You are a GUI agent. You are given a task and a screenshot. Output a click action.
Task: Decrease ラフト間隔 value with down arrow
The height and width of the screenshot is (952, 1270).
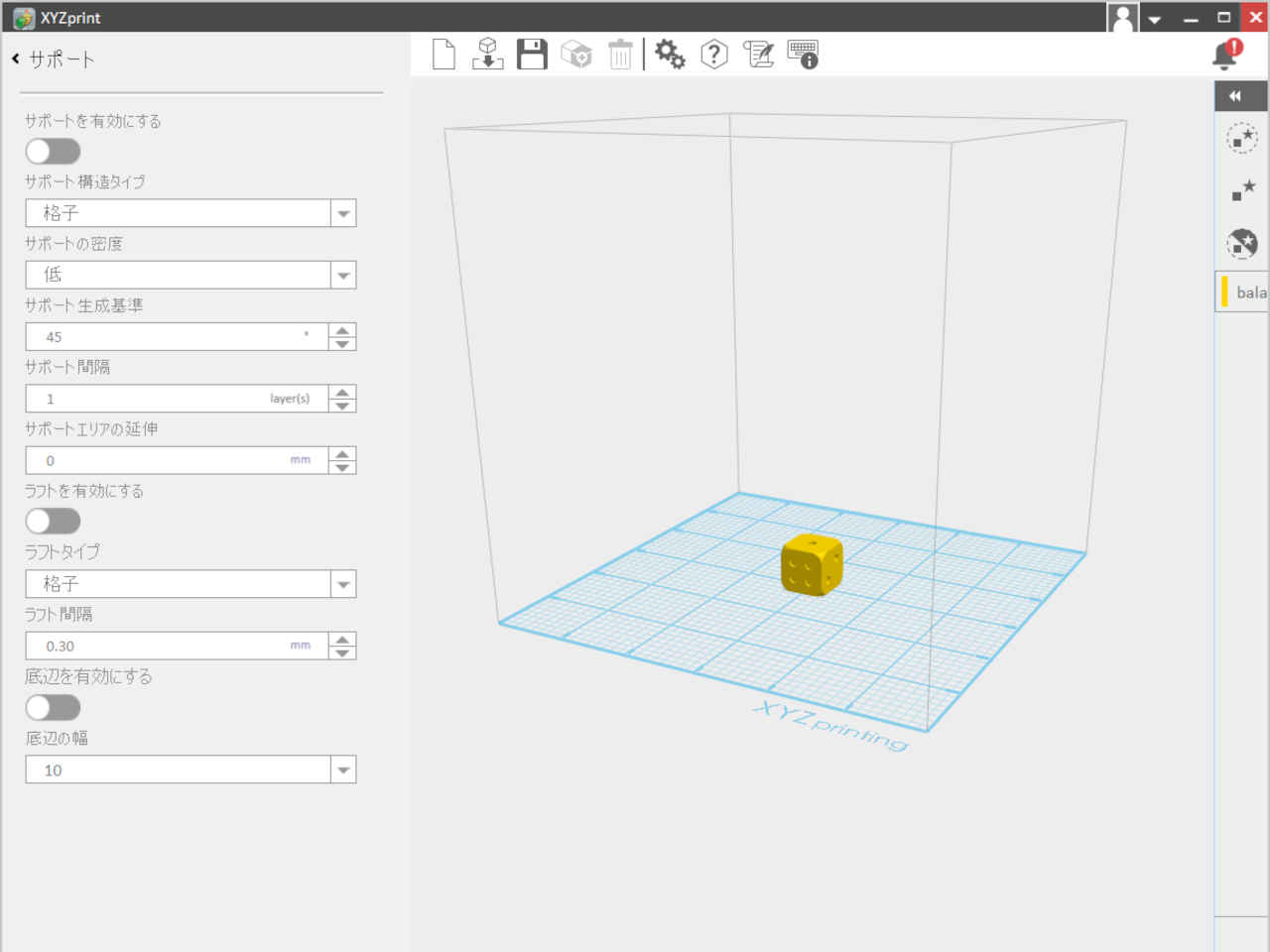click(x=342, y=654)
